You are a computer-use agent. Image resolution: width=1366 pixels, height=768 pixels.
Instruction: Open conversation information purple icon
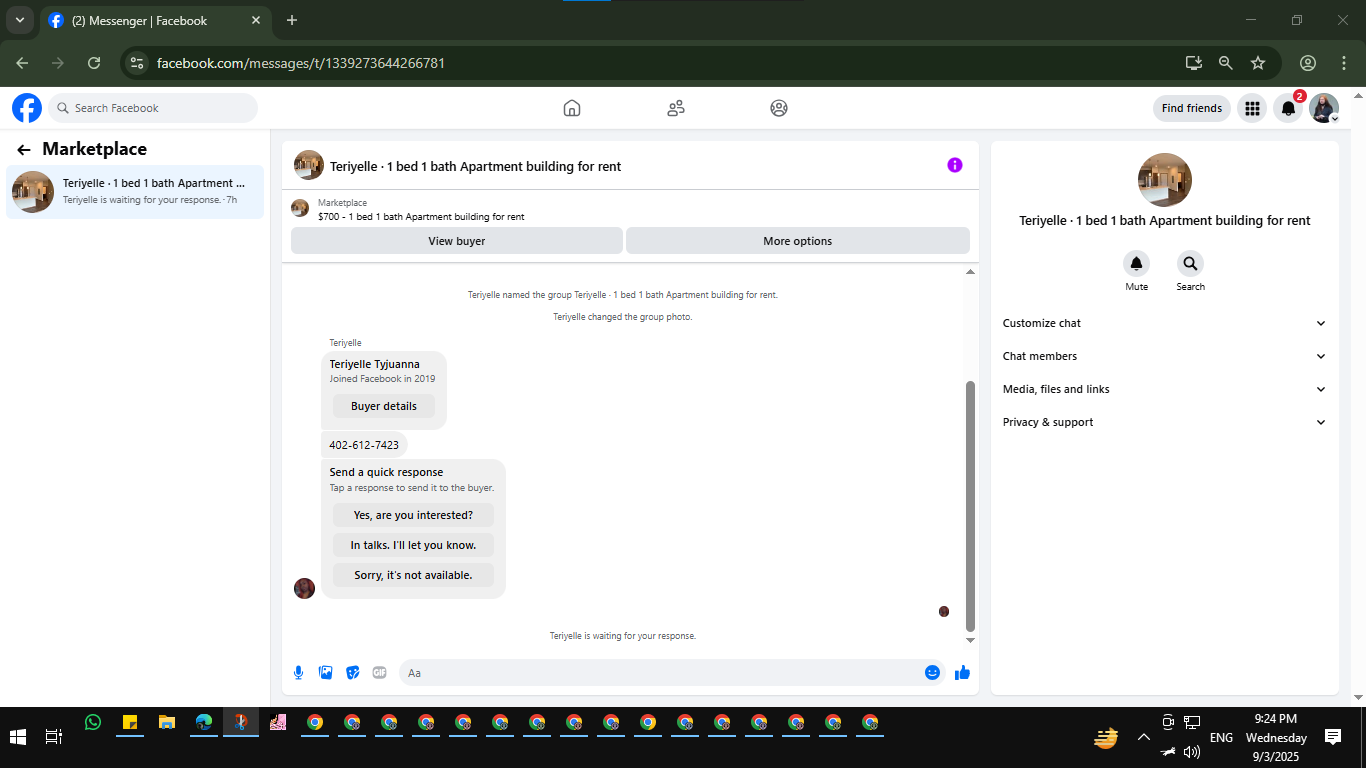(955, 165)
